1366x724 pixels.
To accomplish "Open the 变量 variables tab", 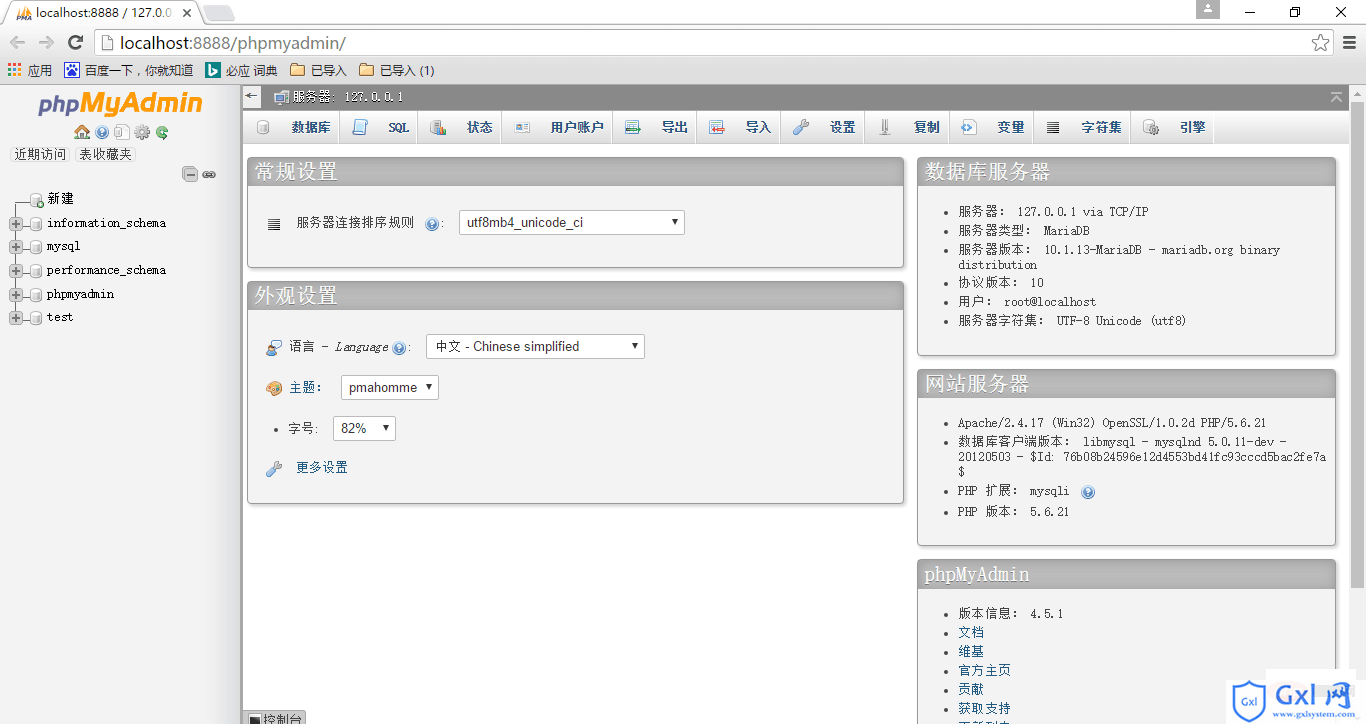I will [992, 127].
